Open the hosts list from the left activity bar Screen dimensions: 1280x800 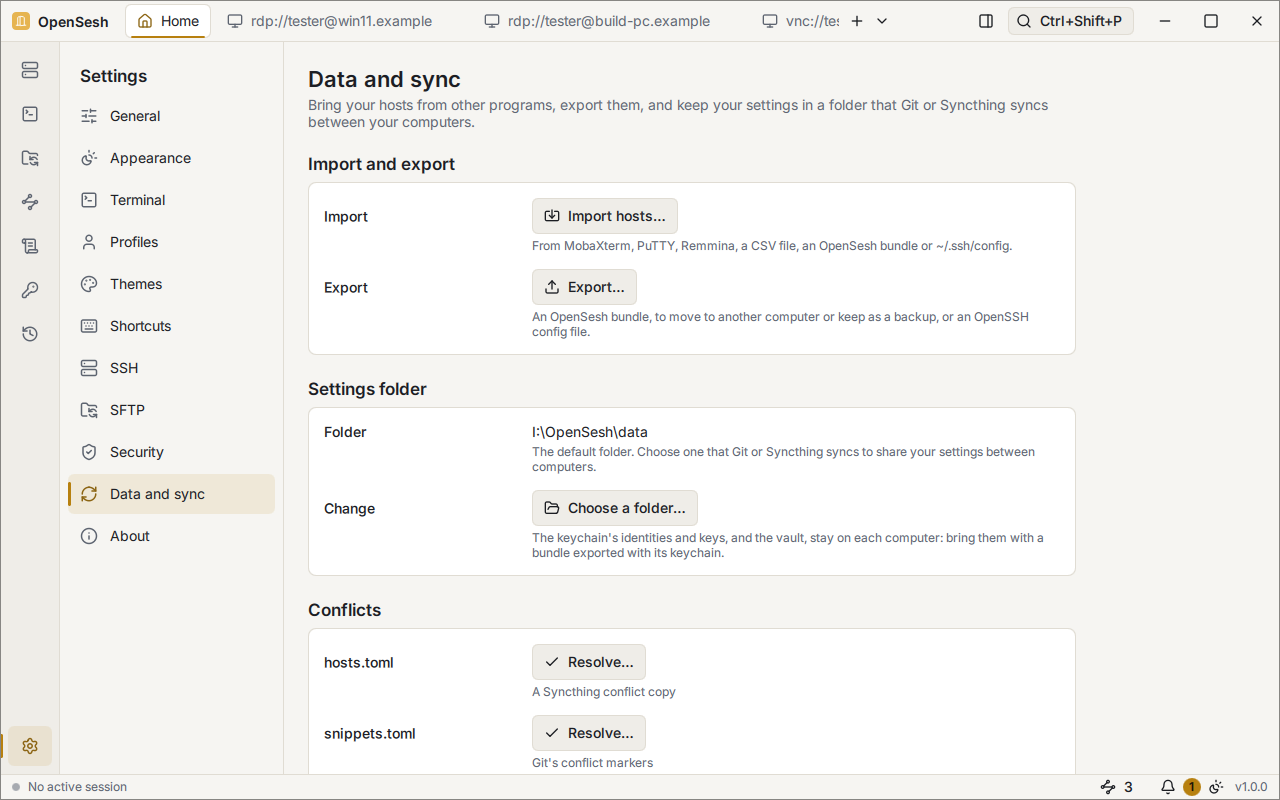tap(30, 70)
